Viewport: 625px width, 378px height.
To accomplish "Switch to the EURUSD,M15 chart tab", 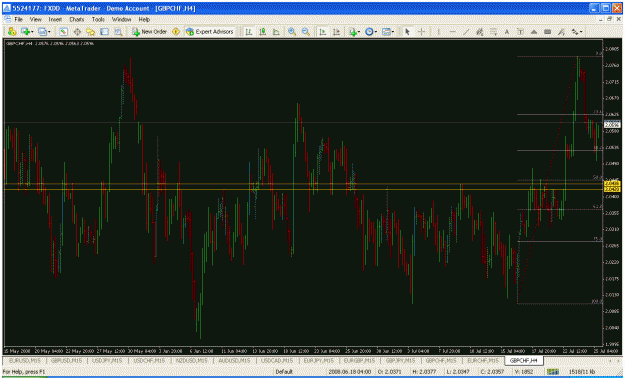I will tap(25, 360).
